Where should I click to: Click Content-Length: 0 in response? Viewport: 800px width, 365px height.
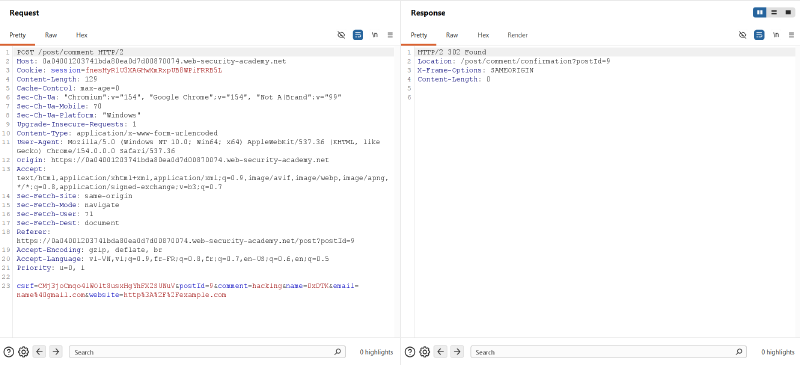point(454,79)
